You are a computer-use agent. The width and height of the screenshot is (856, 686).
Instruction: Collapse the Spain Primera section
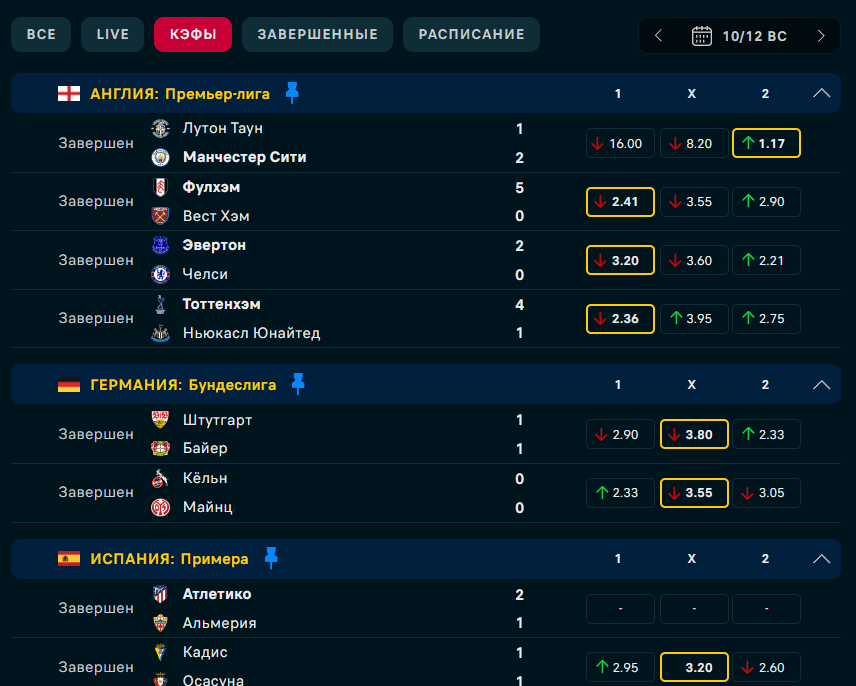pos(821,559)
